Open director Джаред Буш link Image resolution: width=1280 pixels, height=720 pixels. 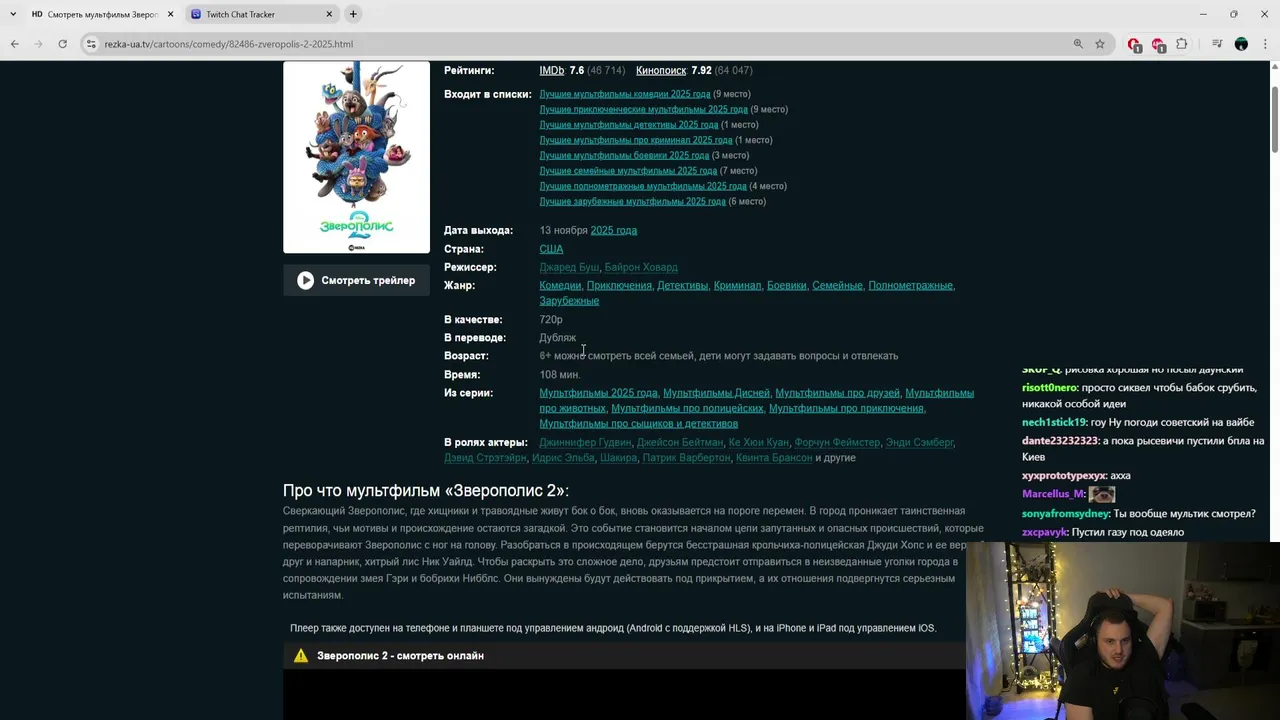569,267
